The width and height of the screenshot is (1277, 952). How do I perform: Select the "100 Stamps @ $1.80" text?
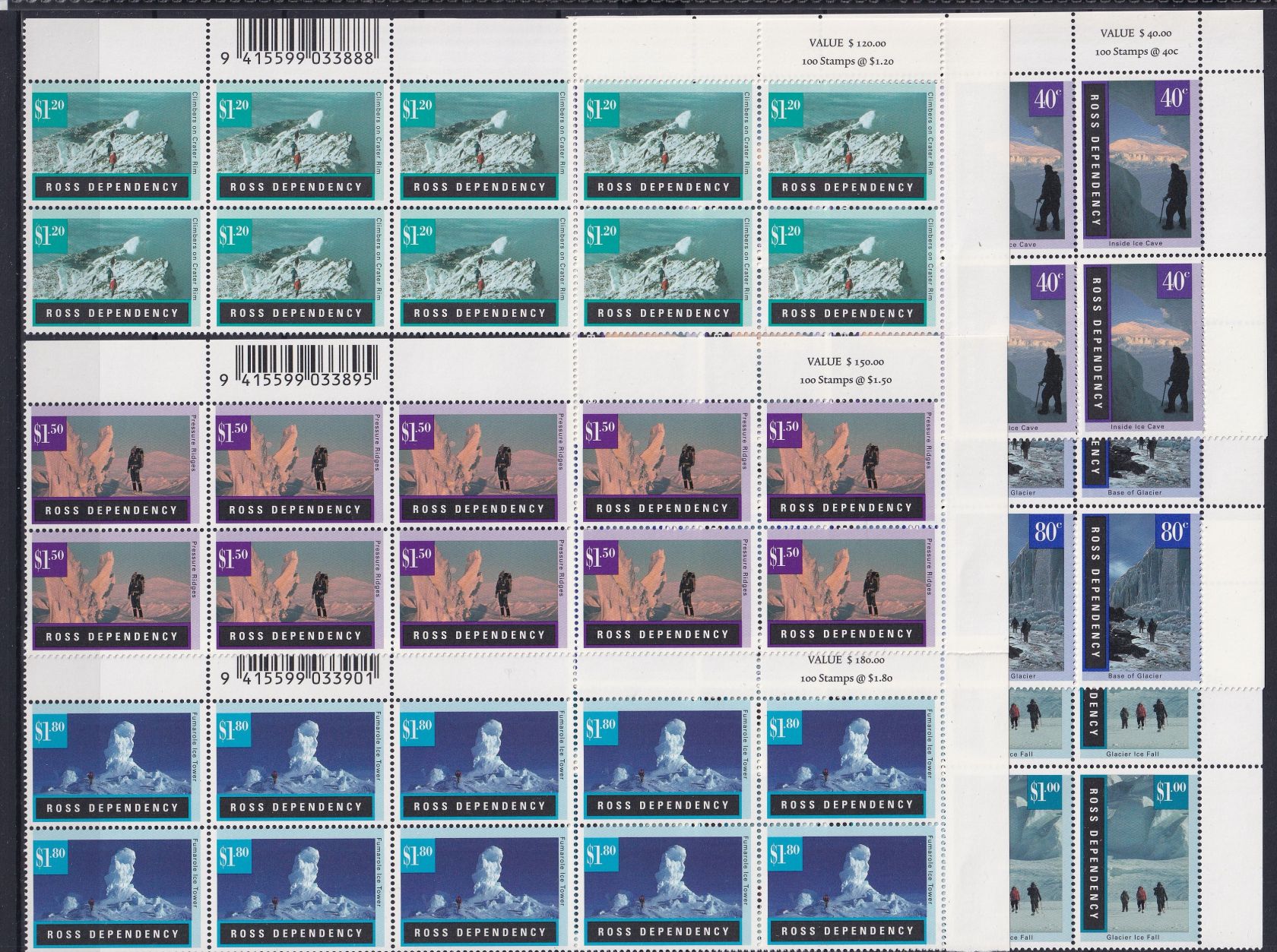coord(846,678)
